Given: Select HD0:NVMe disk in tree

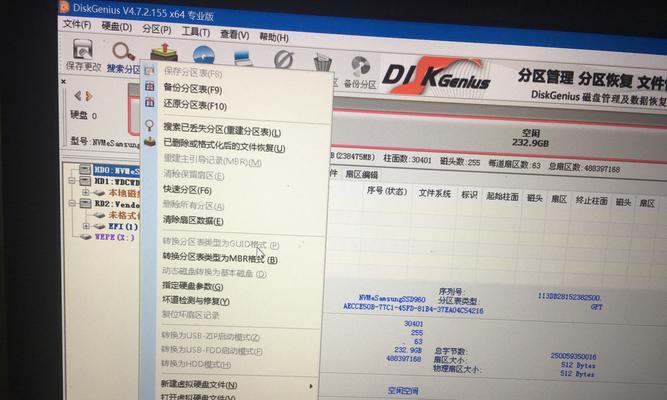Looking at the screenshot, I should [x=116, y=171].
